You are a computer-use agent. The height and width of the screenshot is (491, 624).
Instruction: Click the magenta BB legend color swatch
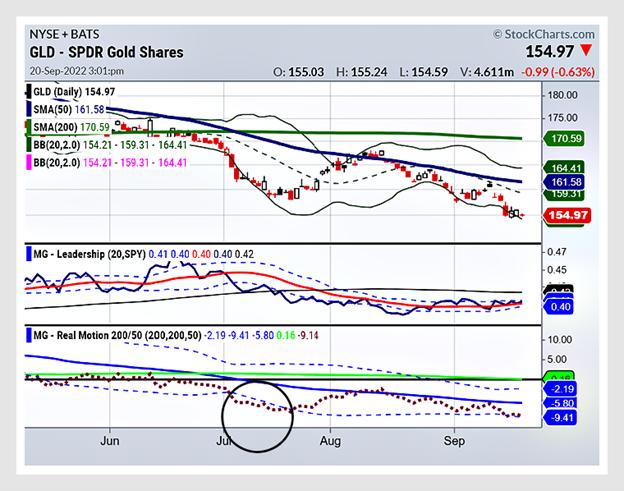coord(29,163)
